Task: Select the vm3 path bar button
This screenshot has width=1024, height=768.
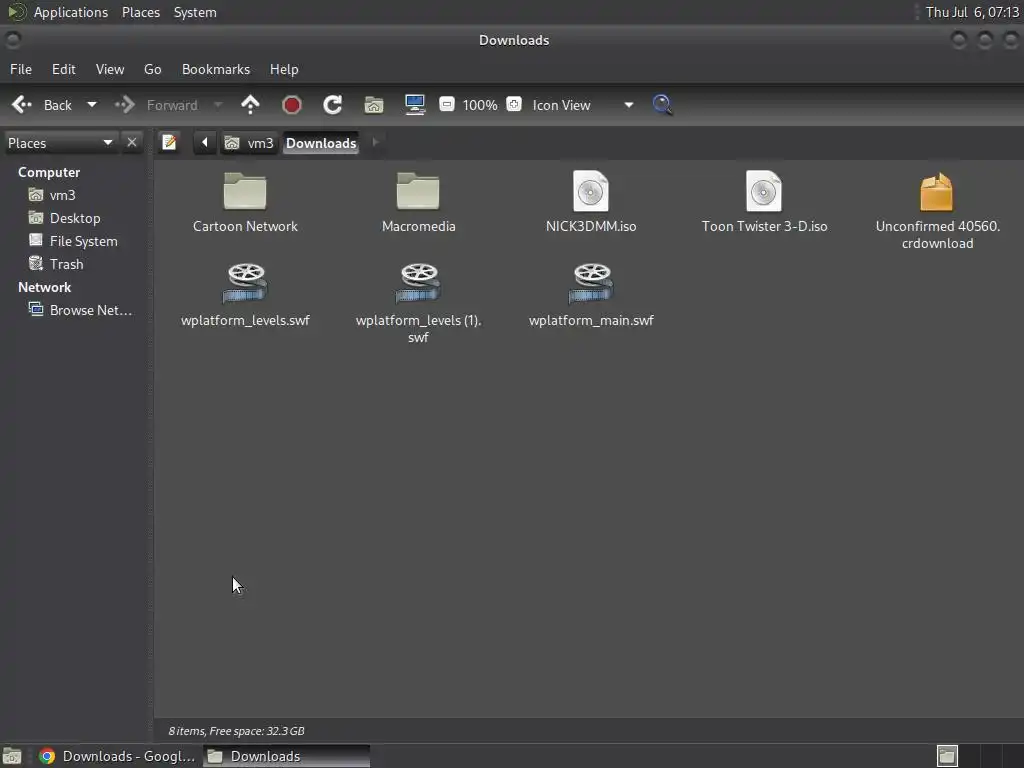Action: click(x=249, y=143)
